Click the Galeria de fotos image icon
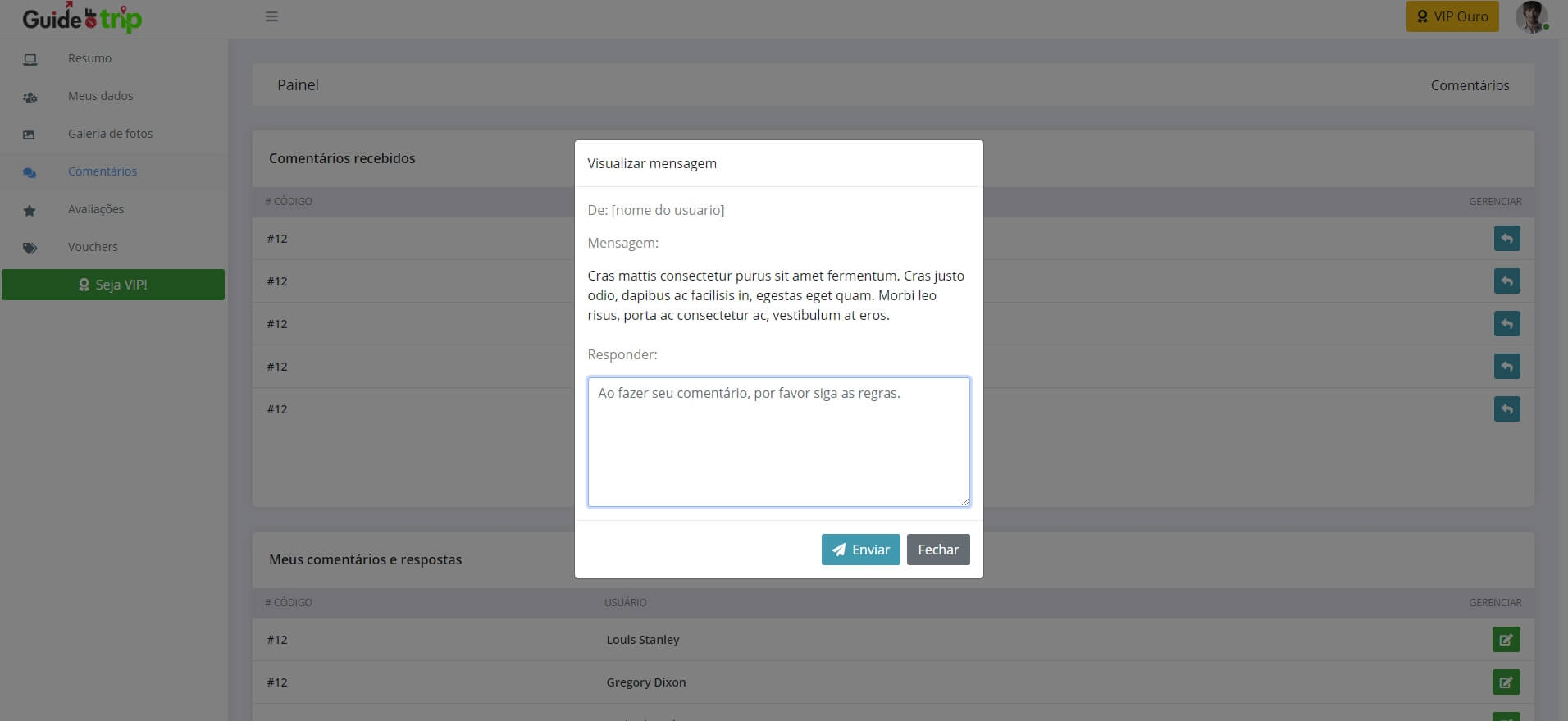The image size is (1568, 721). point(30,135)
